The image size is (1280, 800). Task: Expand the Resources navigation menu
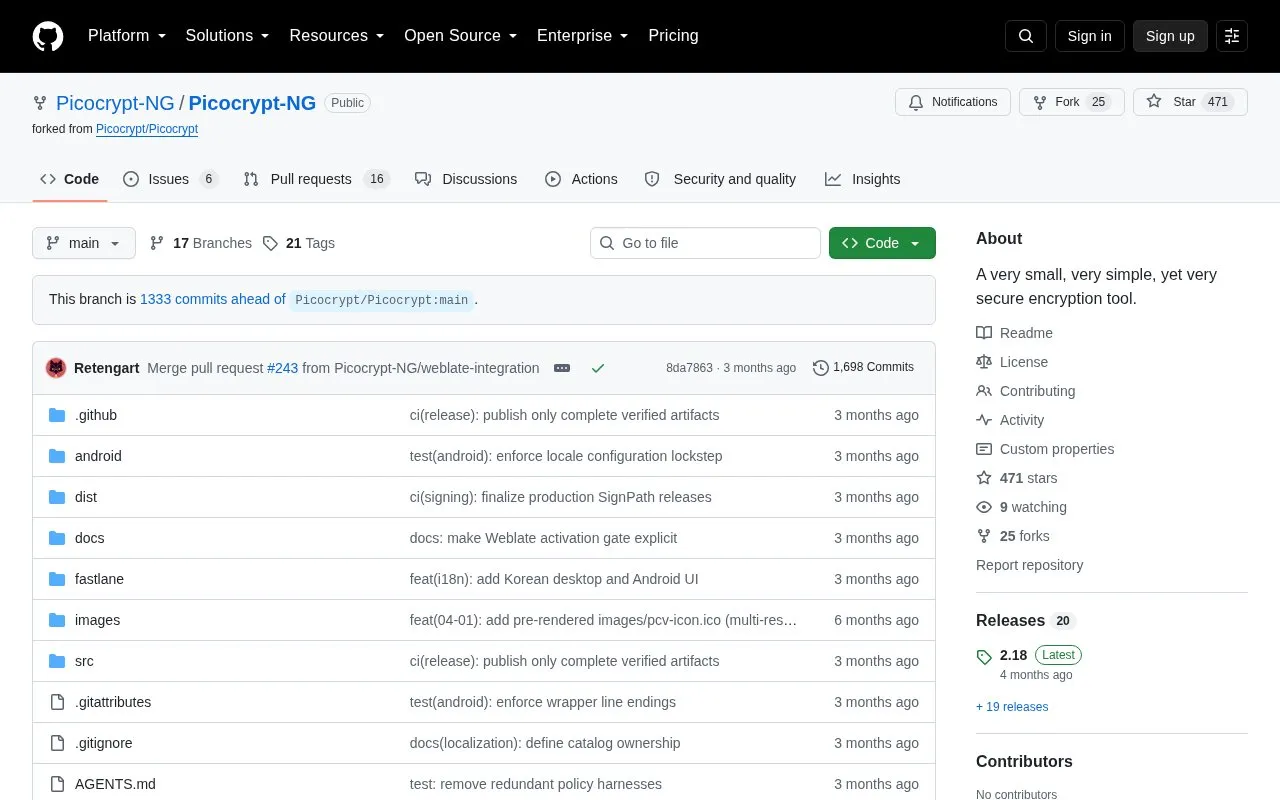[337, 36]
